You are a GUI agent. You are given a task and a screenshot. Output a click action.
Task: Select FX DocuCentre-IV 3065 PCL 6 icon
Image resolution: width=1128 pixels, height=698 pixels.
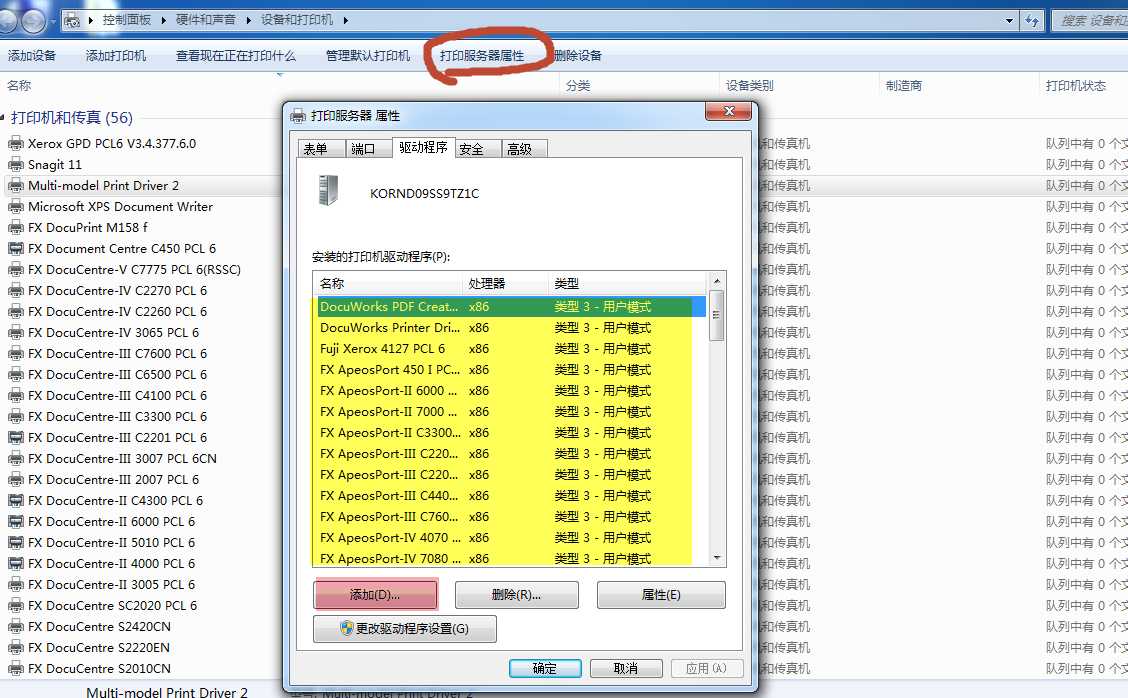point(15,332)
